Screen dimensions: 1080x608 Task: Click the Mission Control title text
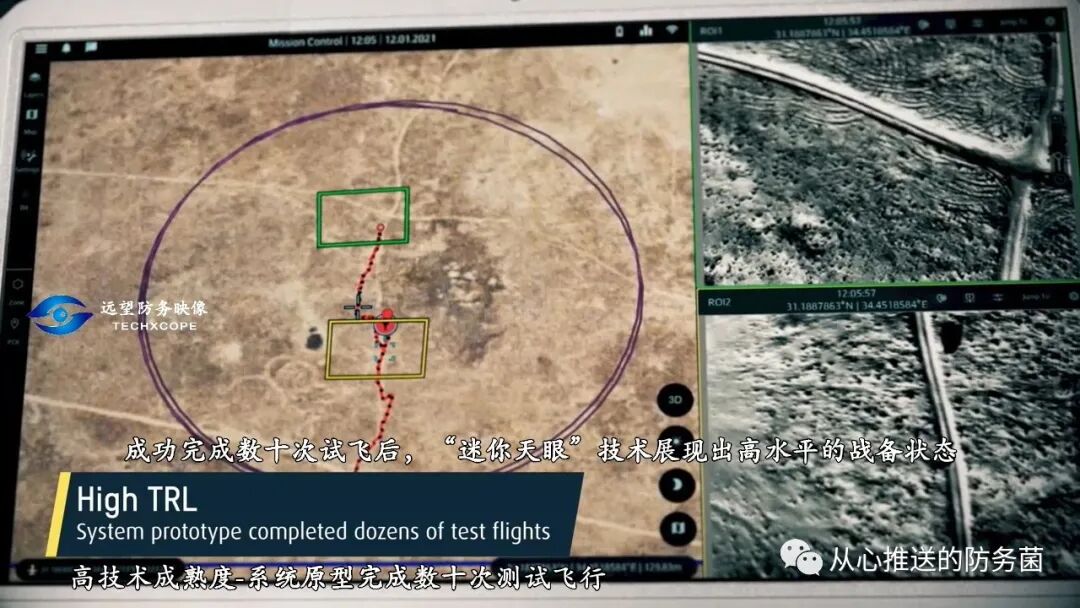(x=304, y=41)
